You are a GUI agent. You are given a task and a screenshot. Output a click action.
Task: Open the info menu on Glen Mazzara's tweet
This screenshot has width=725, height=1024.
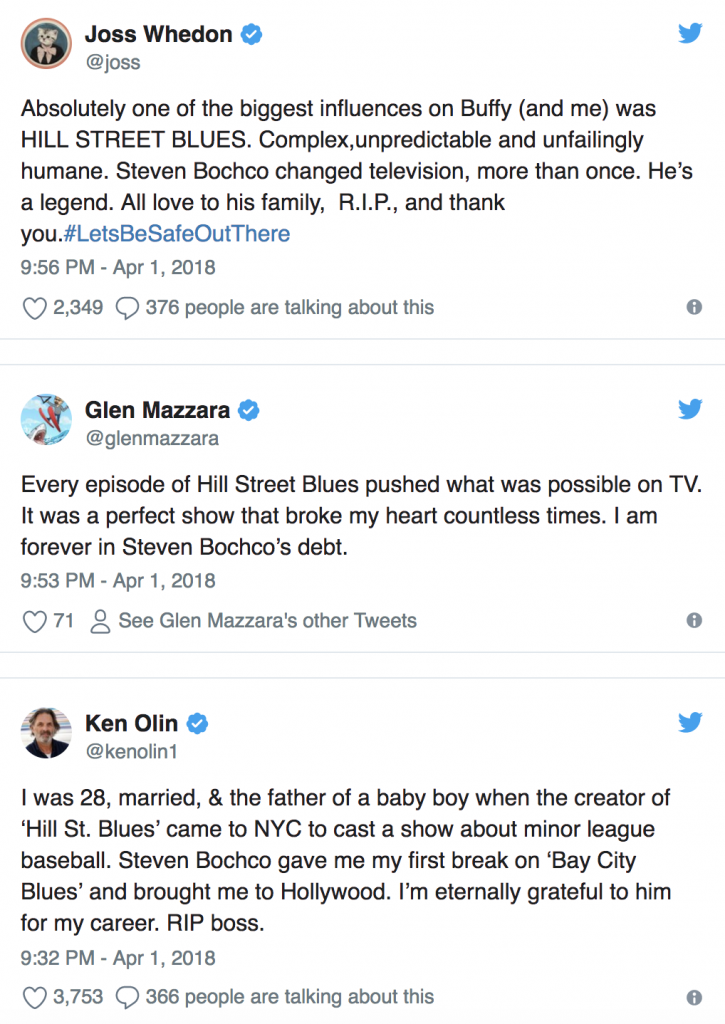click(x=694, y=620)
